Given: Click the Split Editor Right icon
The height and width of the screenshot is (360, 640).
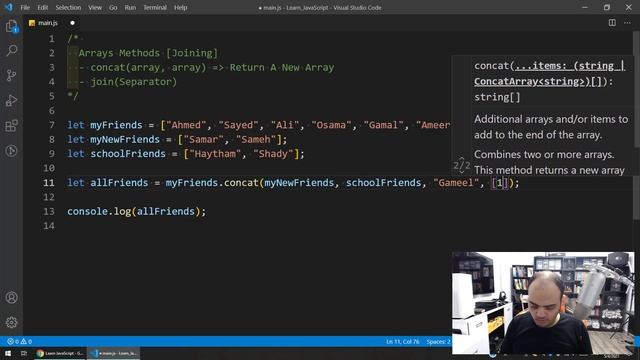Looking at the screenshot, I should (x=612, y=23).
